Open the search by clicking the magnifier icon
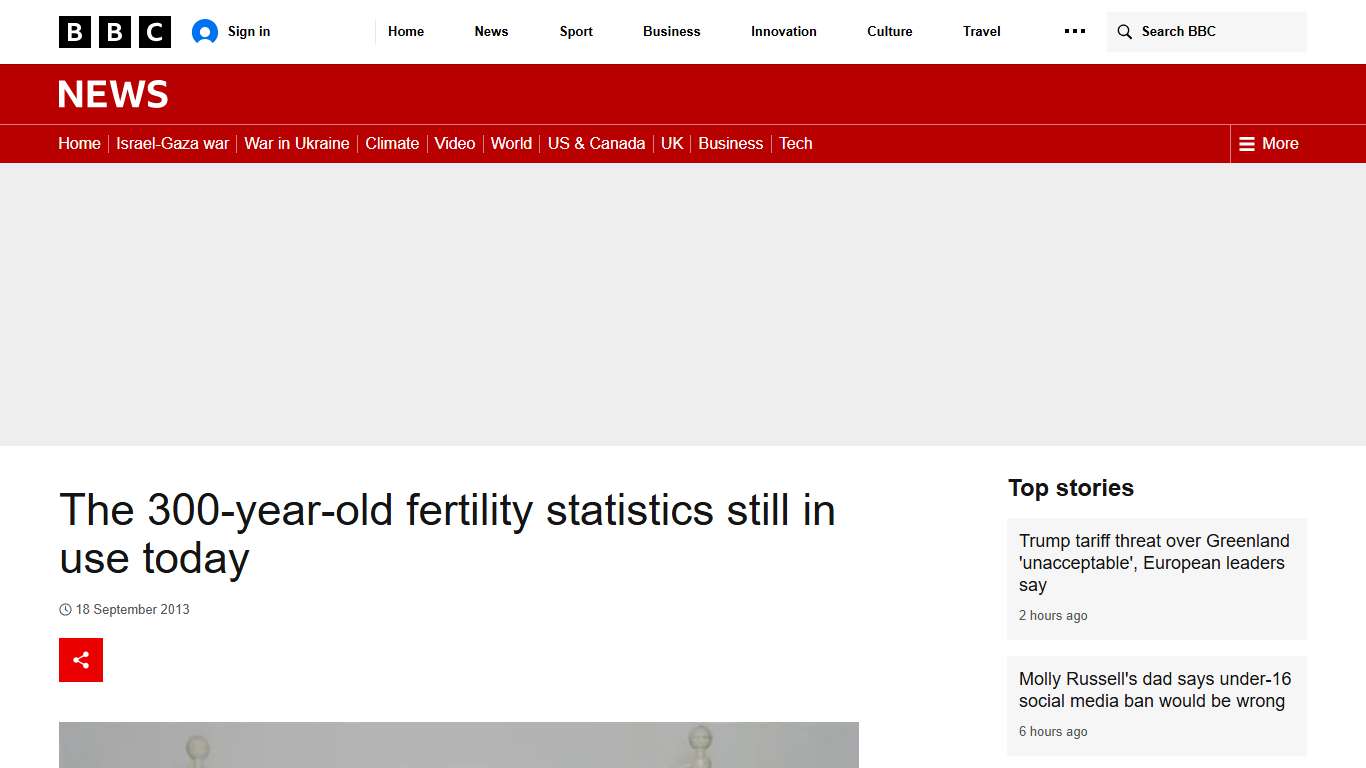 1124,31
